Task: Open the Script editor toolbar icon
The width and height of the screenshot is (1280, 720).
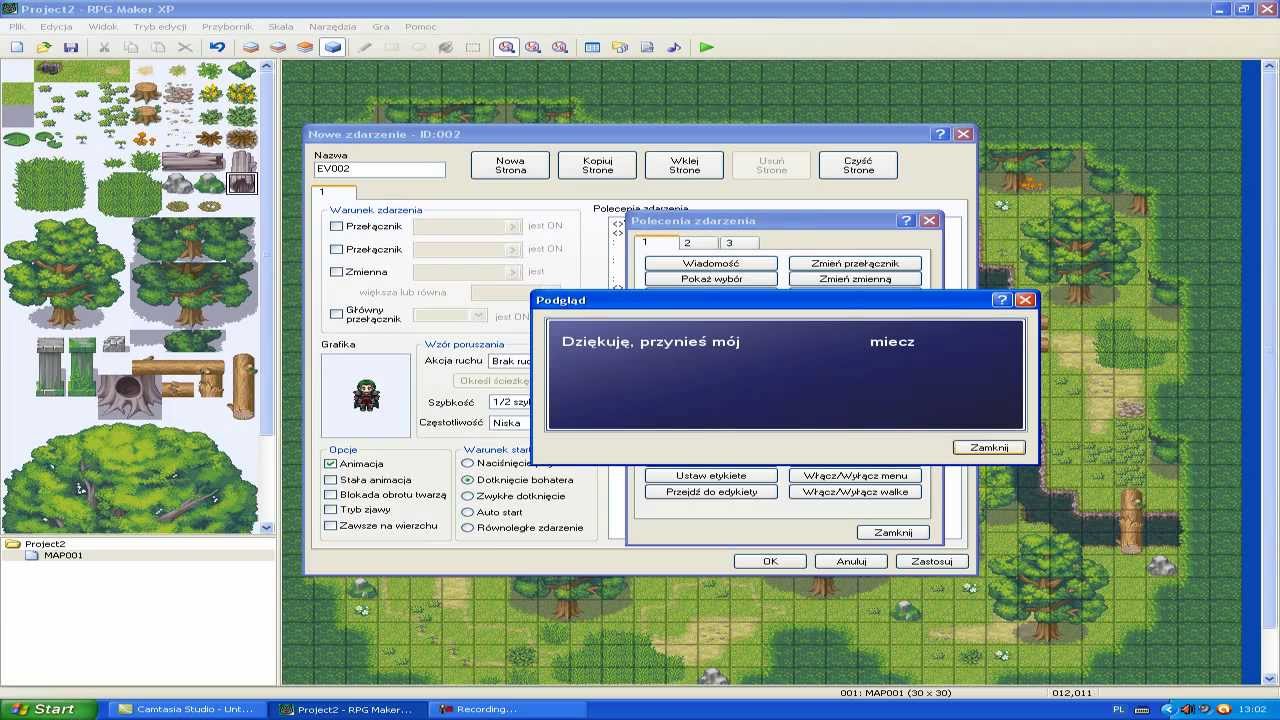Action: (647, 47)
